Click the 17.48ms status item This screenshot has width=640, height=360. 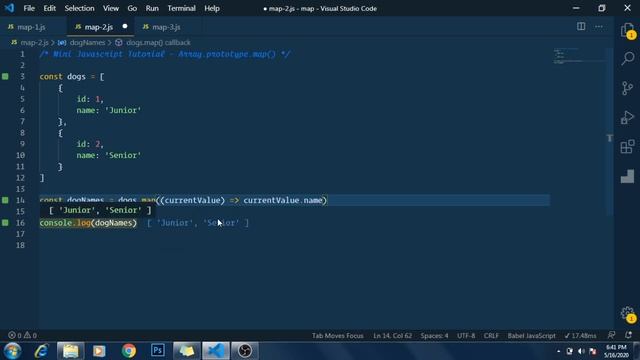click(x=580, y=336)
